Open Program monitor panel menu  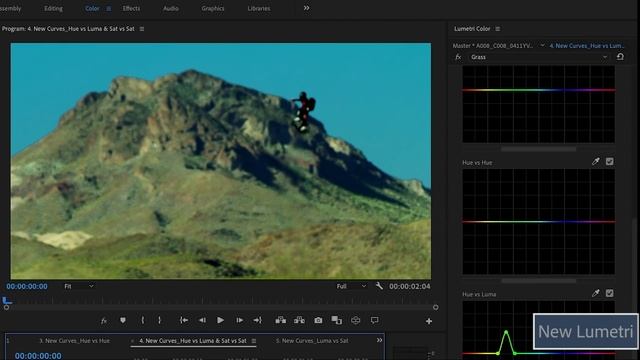point(142,29)
